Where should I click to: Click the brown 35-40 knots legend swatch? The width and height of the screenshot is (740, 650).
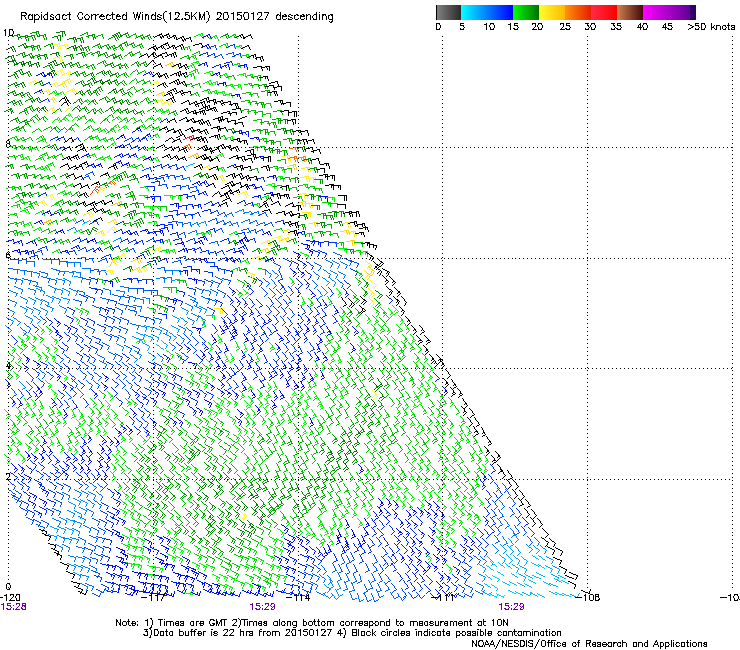coord(630,12)
